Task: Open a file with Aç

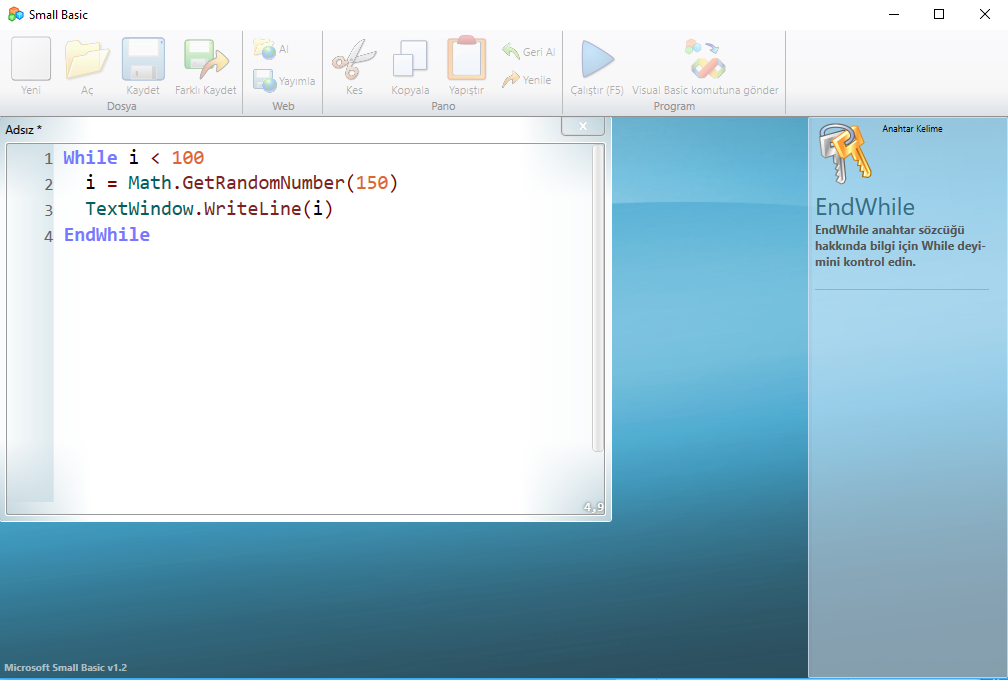Action: pyautogui.click(x=87, y=66)
